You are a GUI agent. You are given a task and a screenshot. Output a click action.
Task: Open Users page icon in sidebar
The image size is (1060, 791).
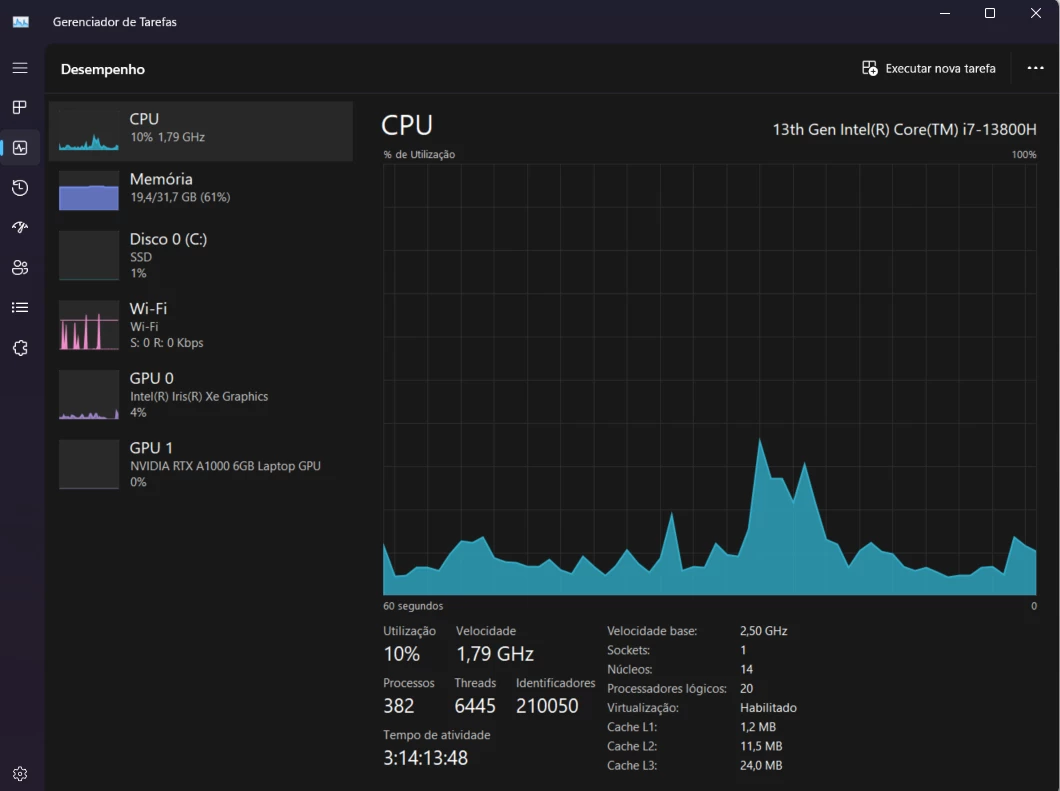[20, 268]
